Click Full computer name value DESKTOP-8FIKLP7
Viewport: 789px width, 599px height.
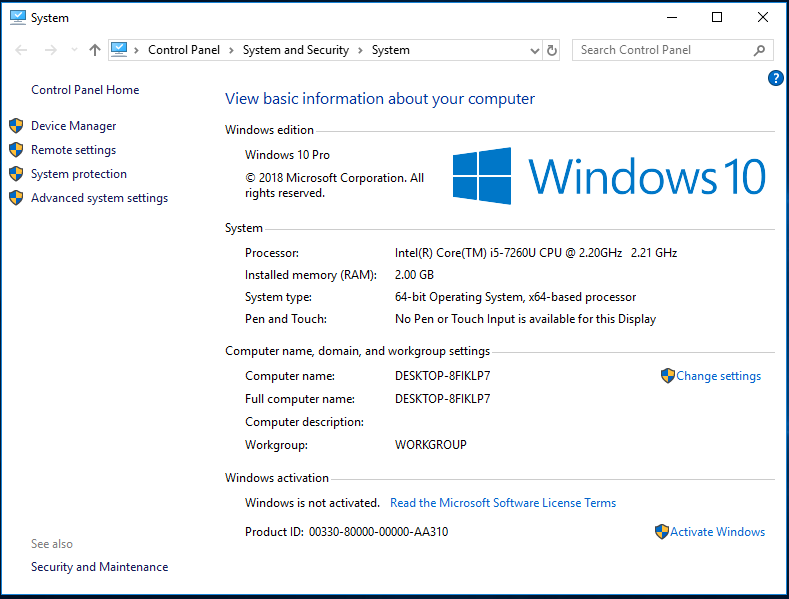[x=442, y=399]
